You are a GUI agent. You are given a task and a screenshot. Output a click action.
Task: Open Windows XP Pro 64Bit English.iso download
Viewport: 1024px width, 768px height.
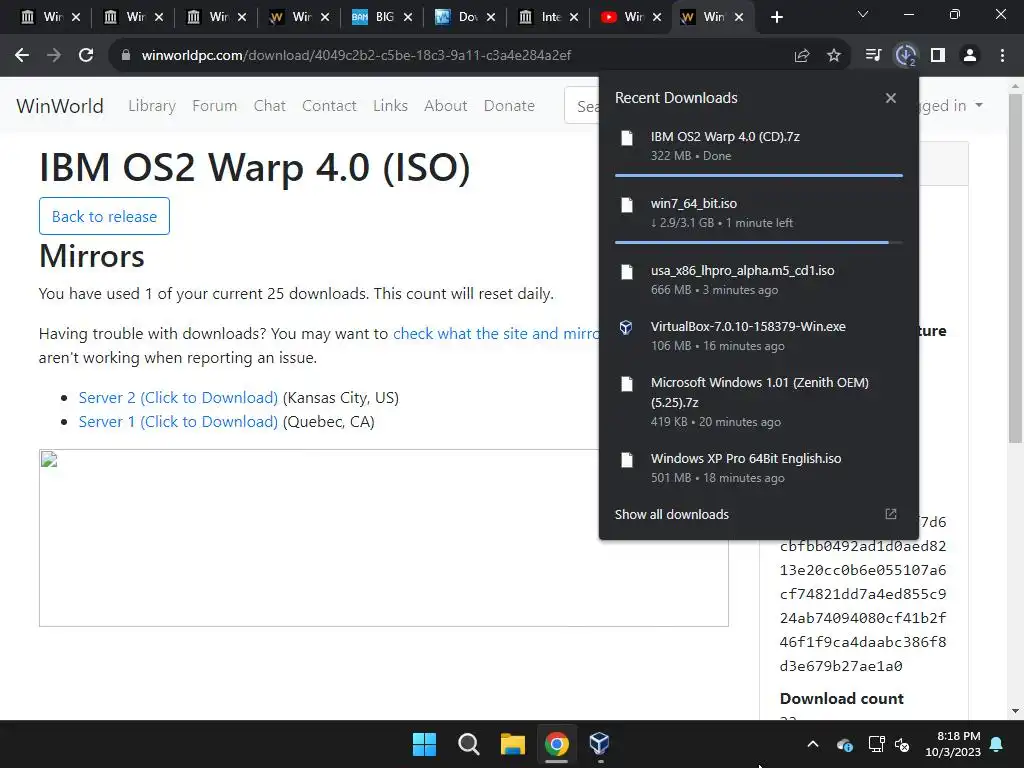coord(759,468)
